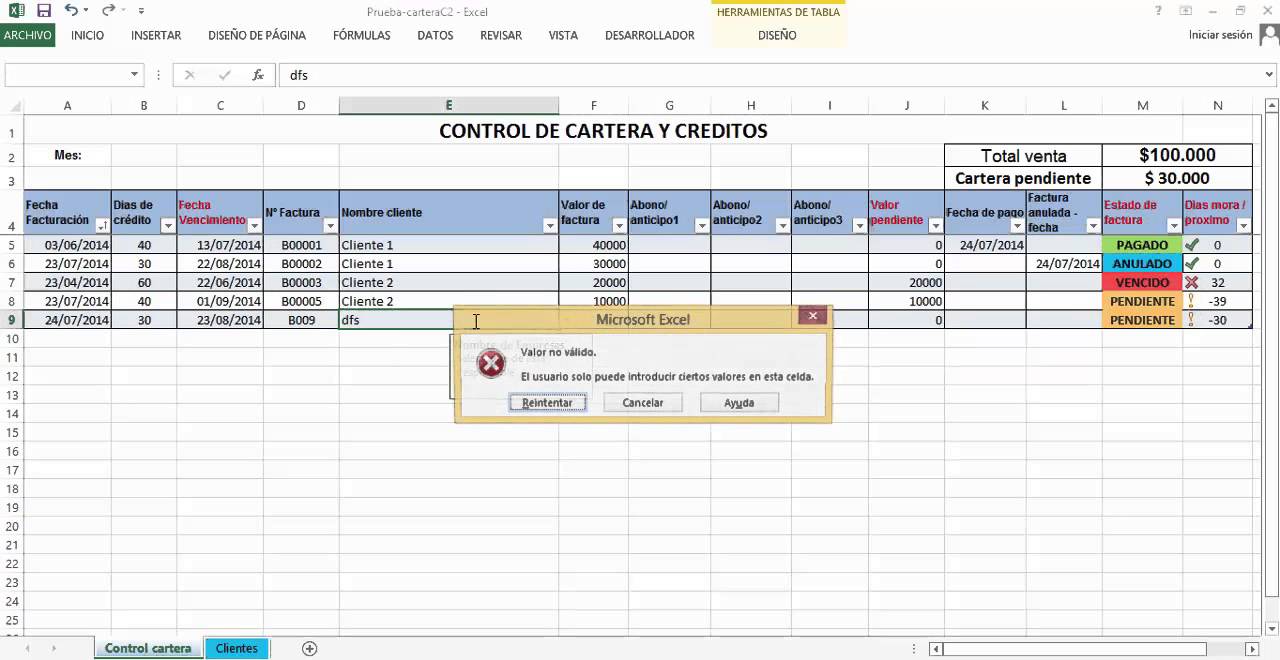Click the exclamation icon beside -39
Screen dimensions: 1280x660
tap(1191, 301)
